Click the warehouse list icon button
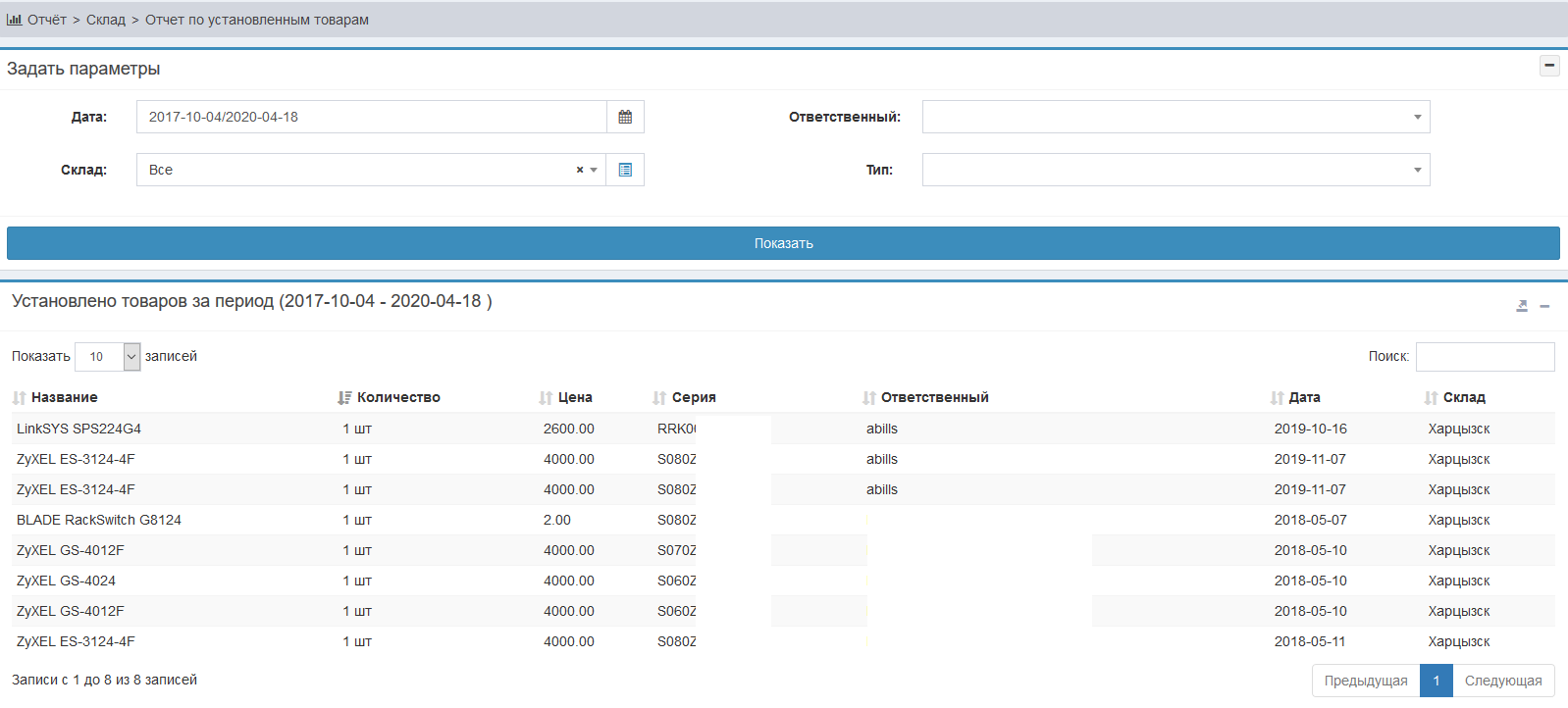The image size is (1568, 708). point(625,170)
